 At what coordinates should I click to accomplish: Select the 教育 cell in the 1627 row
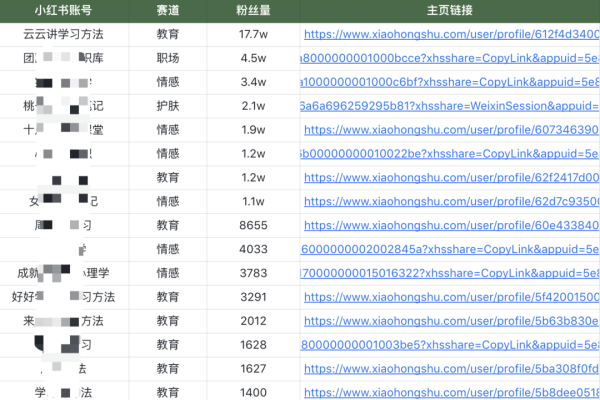[x=168, y=369]
